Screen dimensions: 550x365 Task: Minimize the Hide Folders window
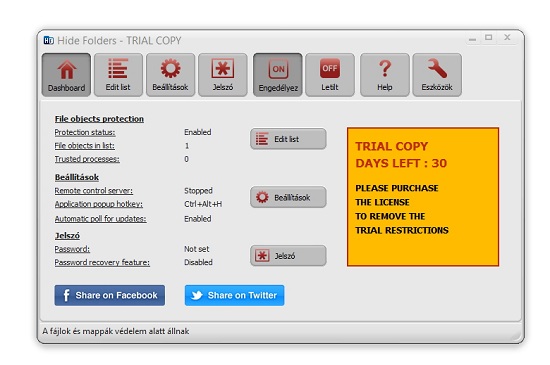click(472, 38)
